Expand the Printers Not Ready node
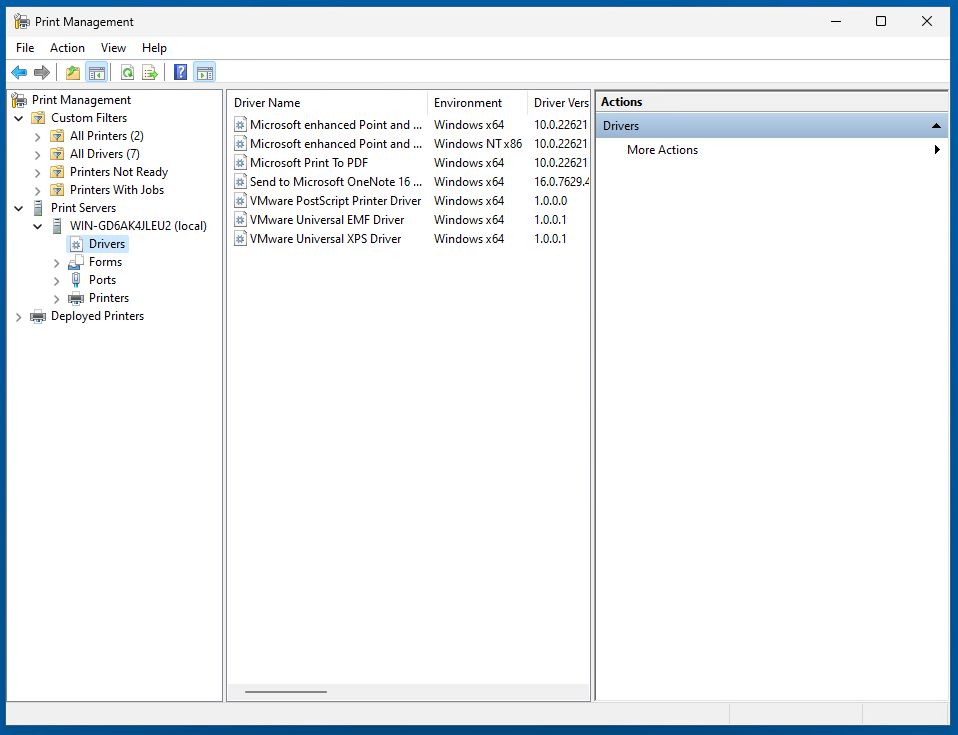Image resolution: width=958 pixels, height=735 pixels. coord(38,172)
